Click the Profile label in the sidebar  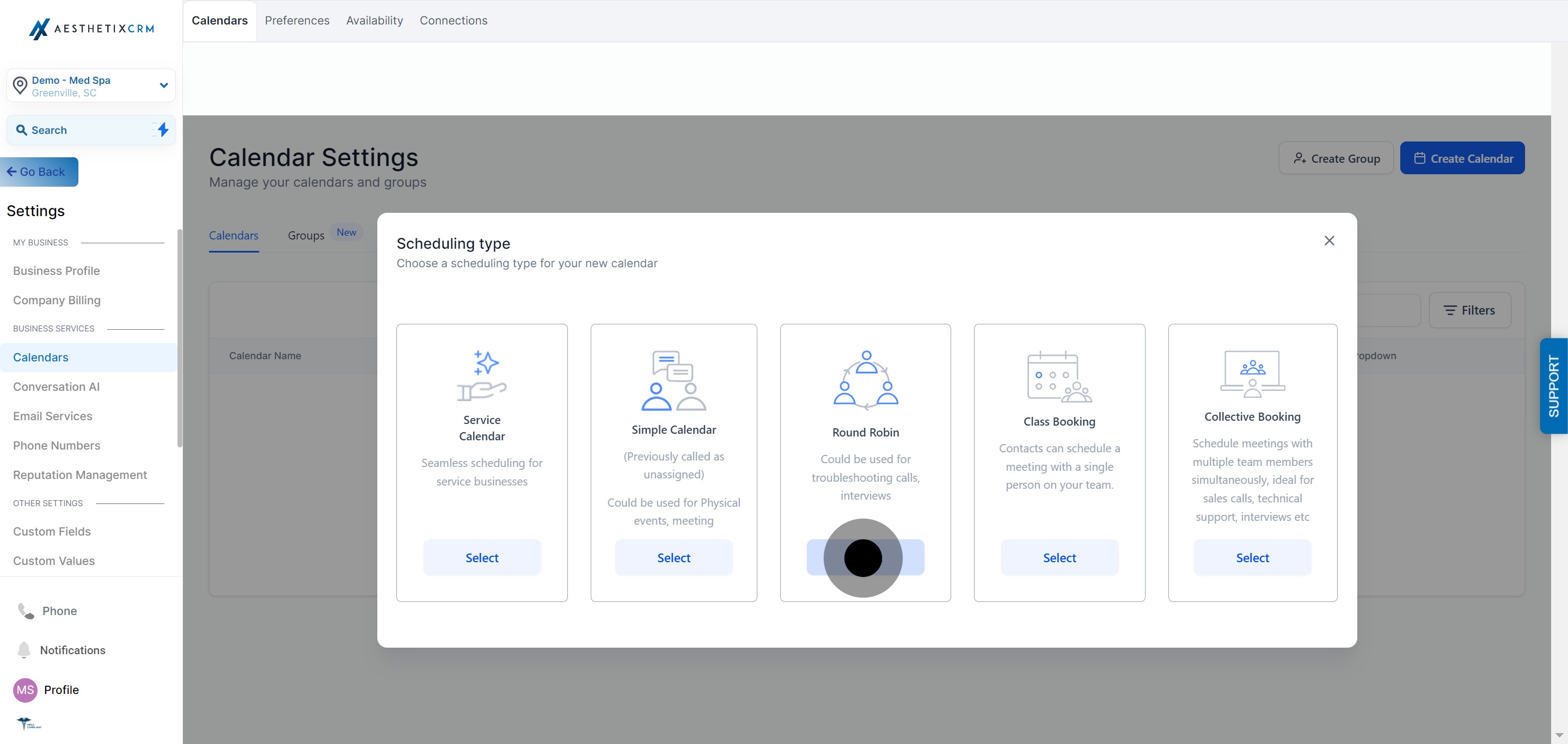62,690
